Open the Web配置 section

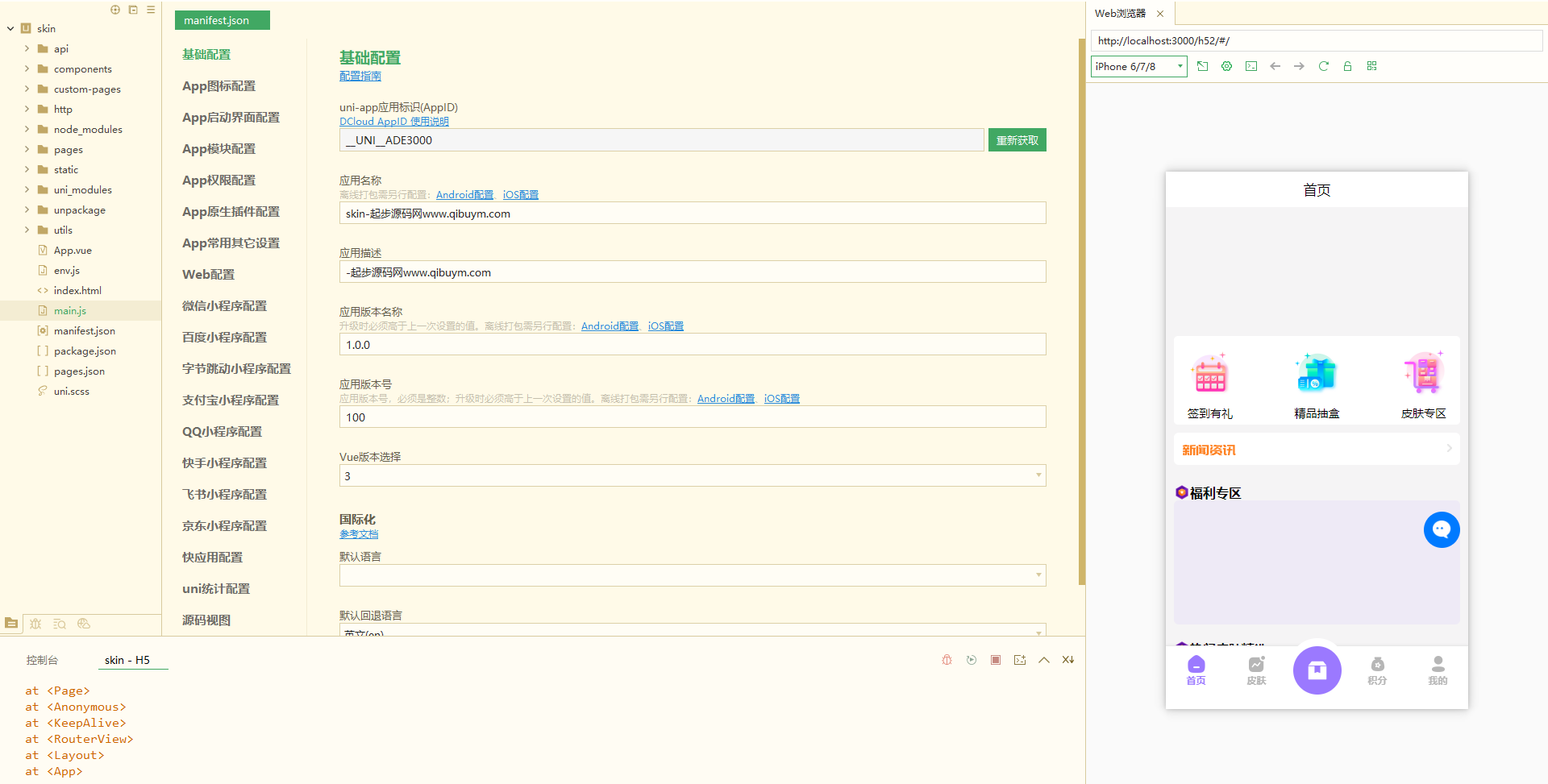208,274
